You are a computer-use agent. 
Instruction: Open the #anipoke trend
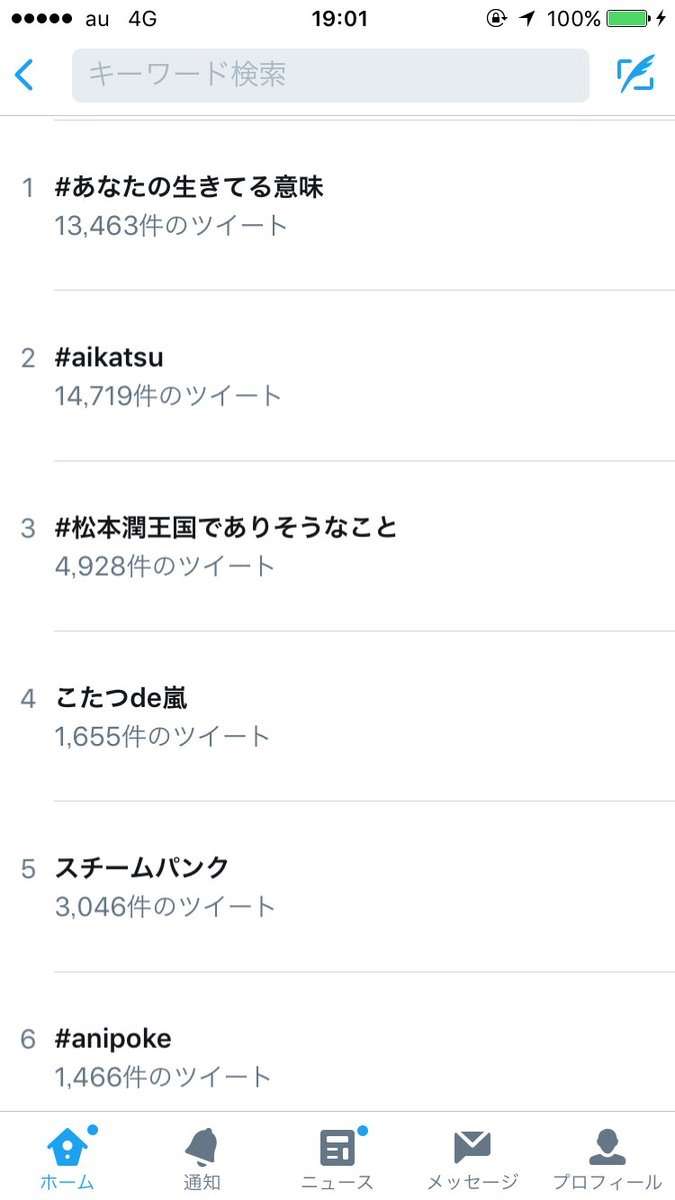(x=113, y=1039)
